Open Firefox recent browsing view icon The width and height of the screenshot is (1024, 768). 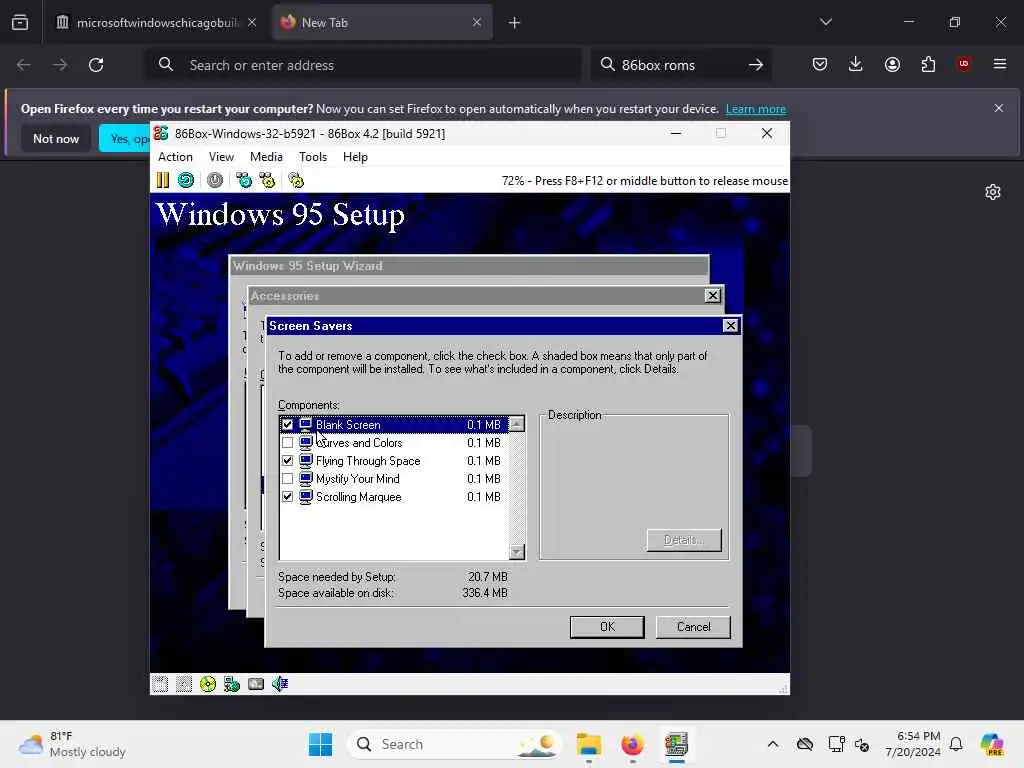(20, 23)
